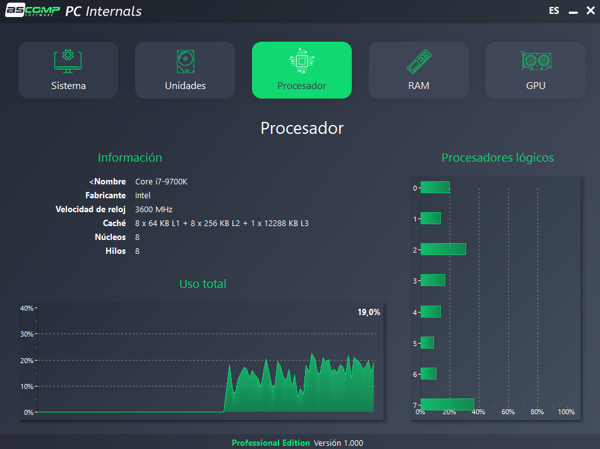Click the logical processor 0 bar
Viewport: 600px width, 449px height.
435,187
